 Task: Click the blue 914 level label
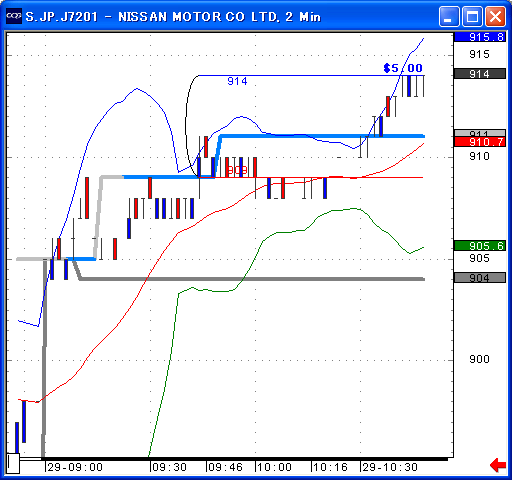237,81
